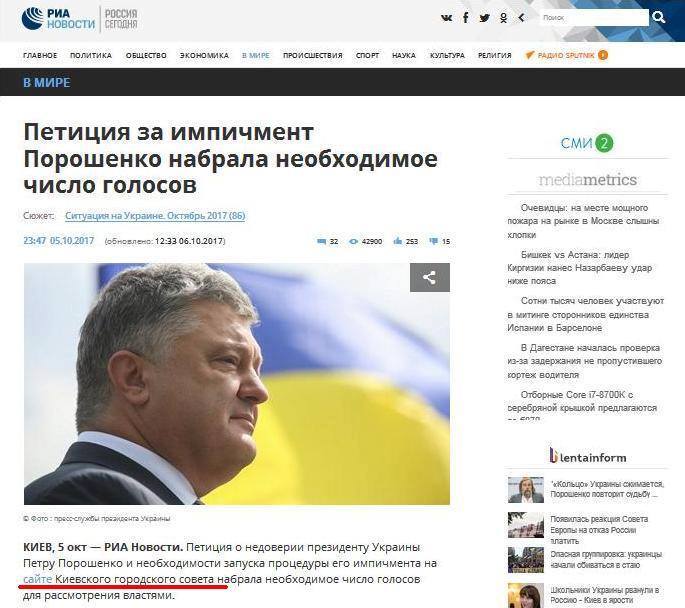Open story link Ситуация на Украине
This screenshot has width=685, height=608.
155,216
